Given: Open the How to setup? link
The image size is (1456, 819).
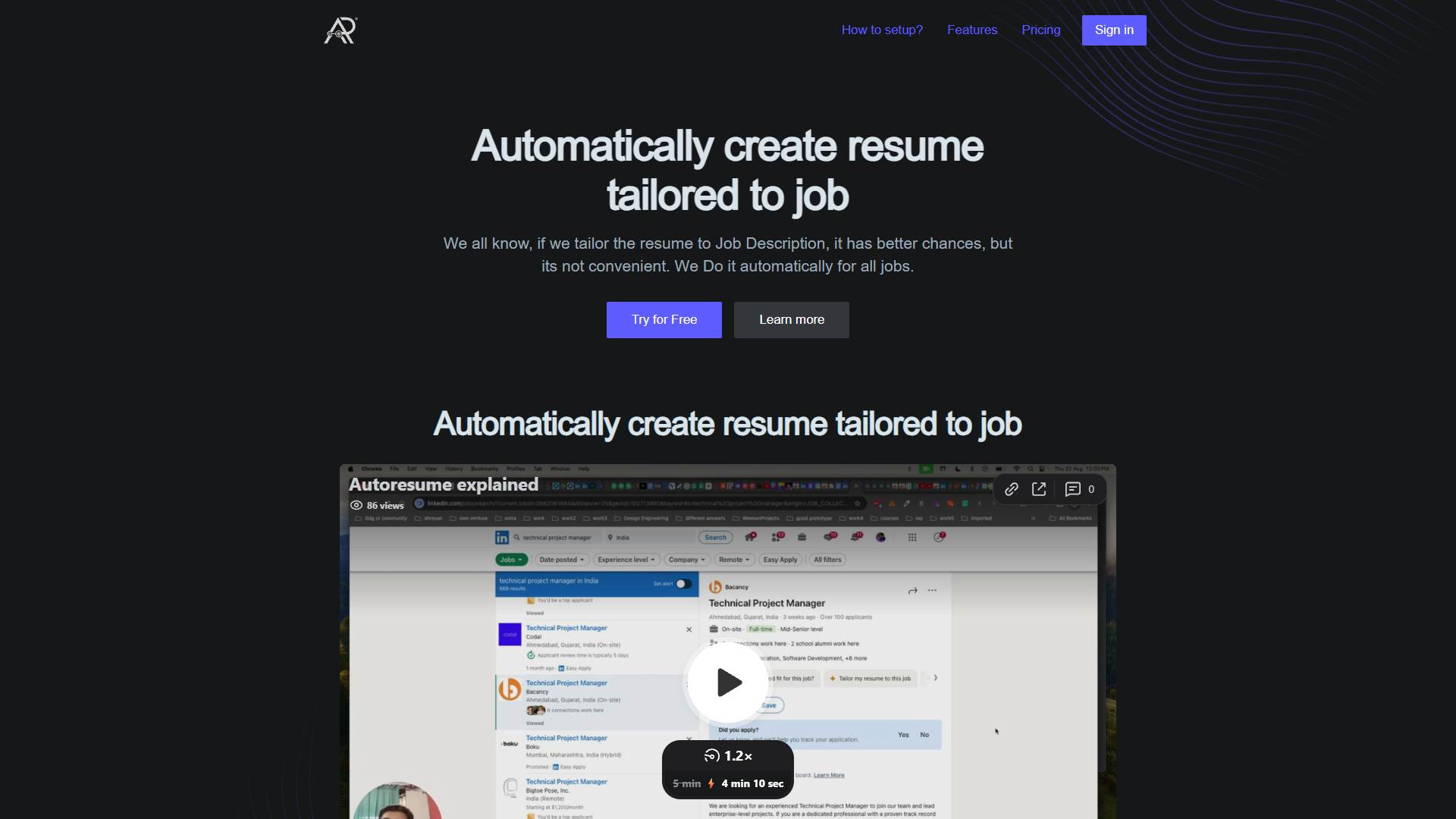Looking at the screenshot, I should pyautogui.click(x=882, y=30).
